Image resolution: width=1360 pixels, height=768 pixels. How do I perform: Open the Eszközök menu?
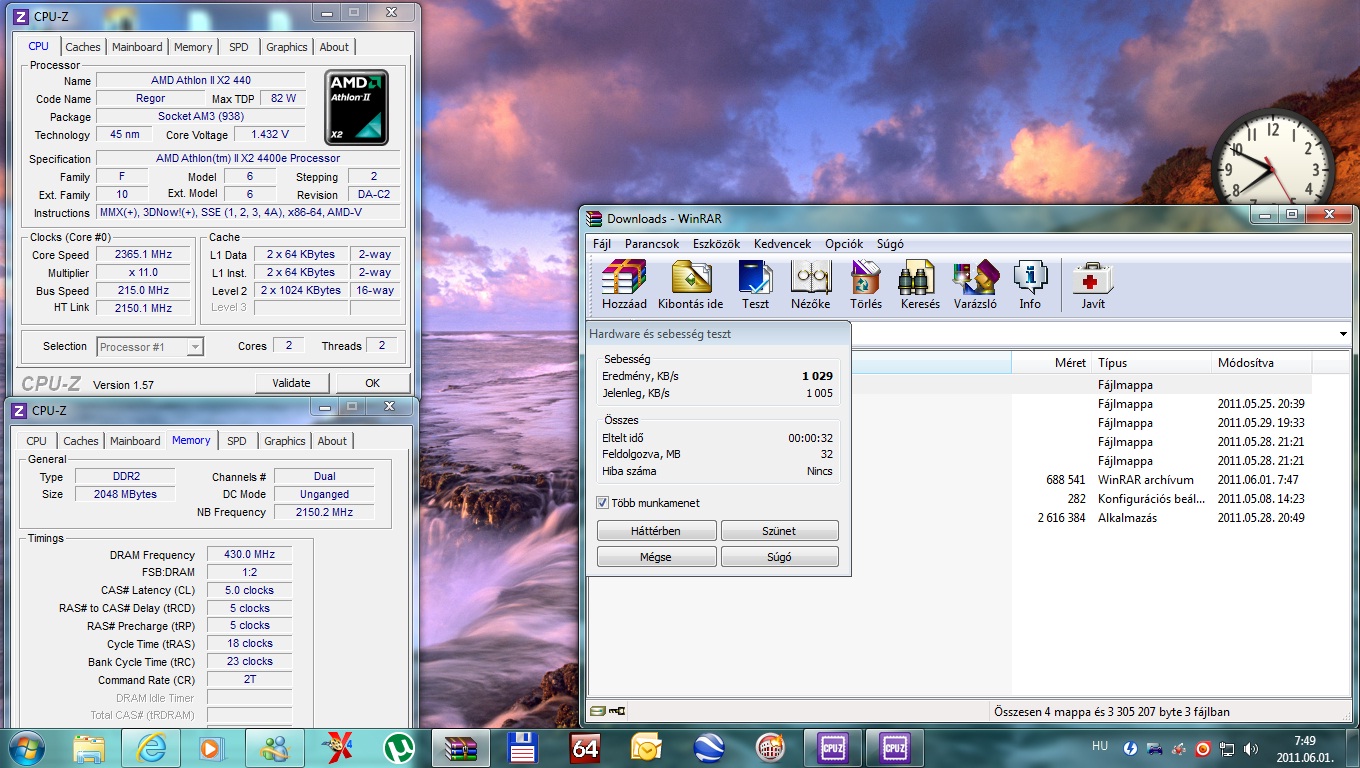coord(716,244)
